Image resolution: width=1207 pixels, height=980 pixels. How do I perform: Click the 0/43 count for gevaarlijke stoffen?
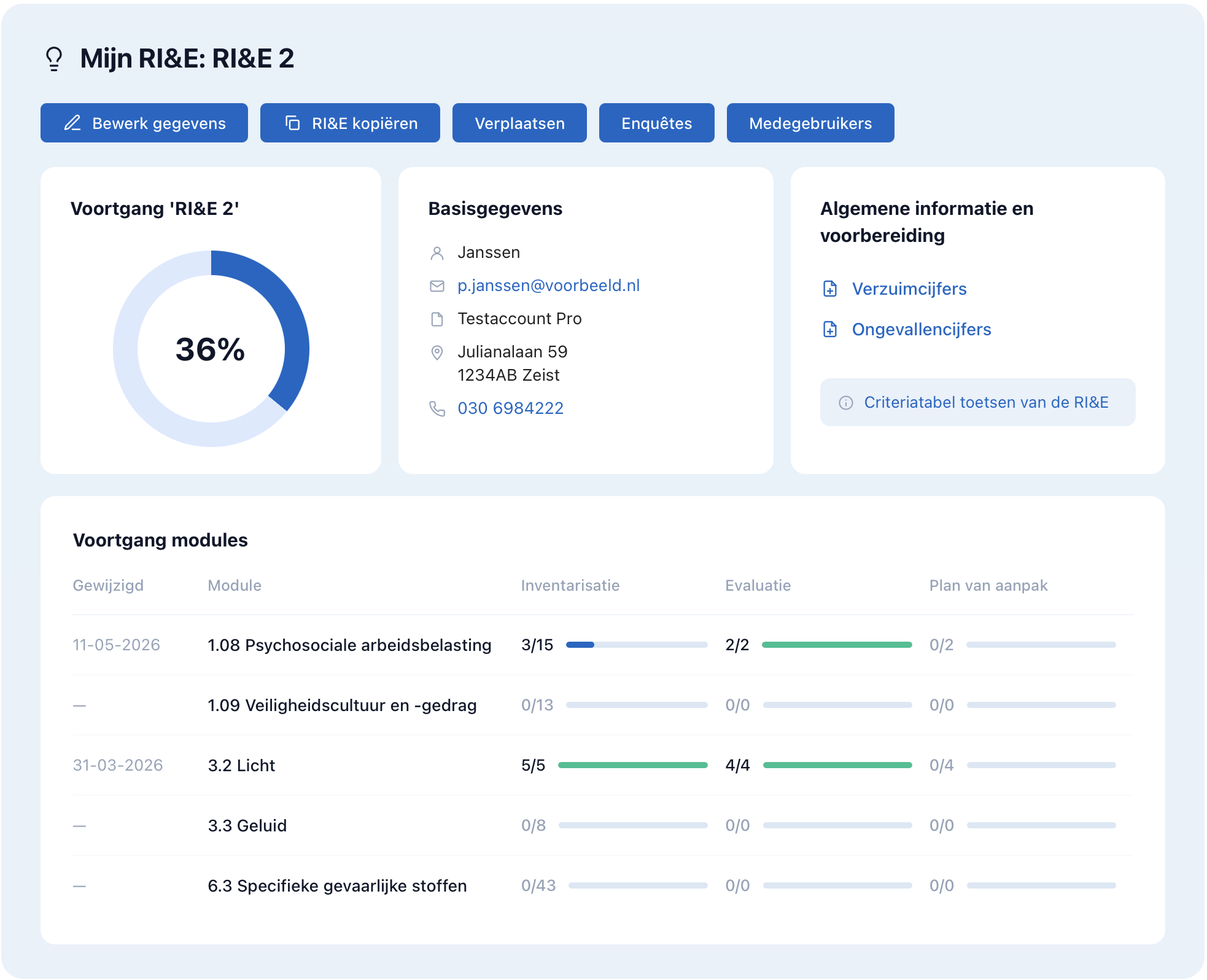pyautogui.click(x=538, y=885)
